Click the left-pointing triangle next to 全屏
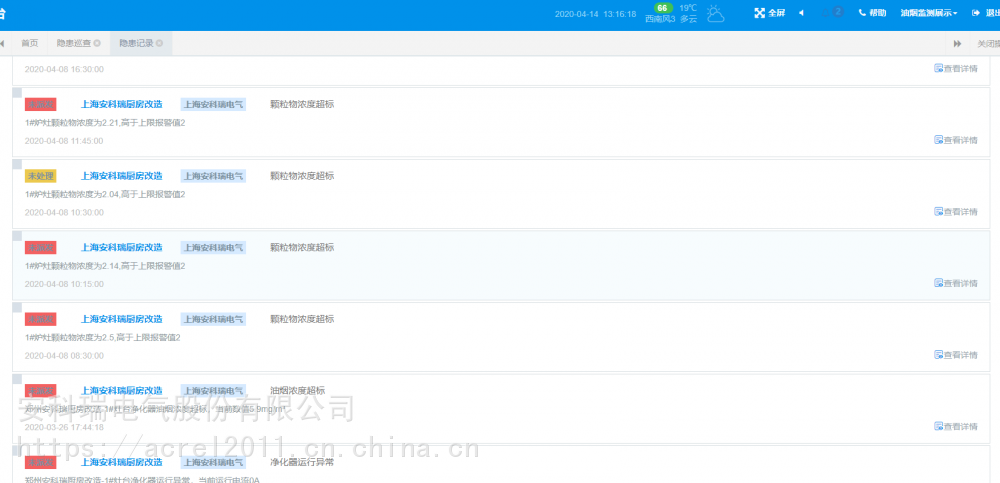The height and width of the screenshot is (483, 1000). tap(801, 13)
